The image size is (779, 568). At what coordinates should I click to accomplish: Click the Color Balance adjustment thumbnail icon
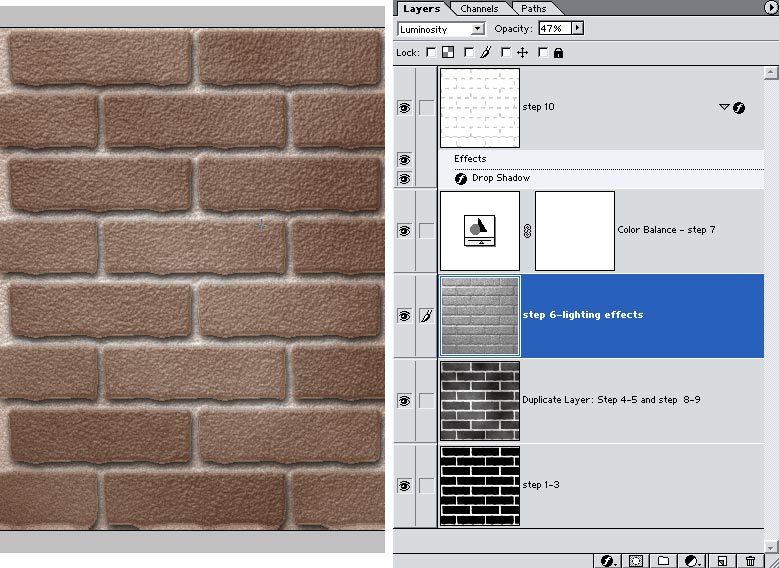[x=480, y=231]
